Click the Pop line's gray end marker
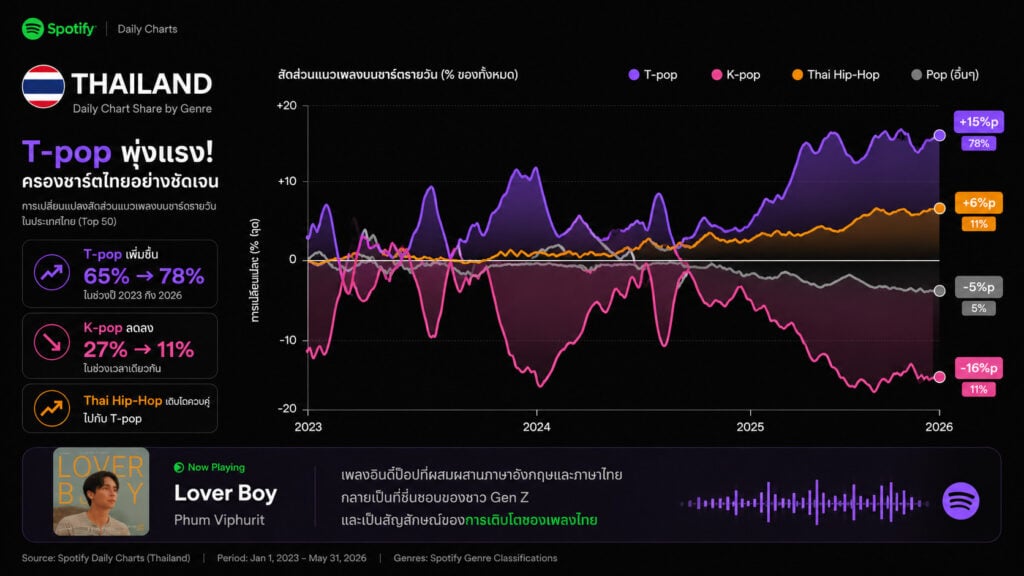 pyautogui.click(x=939, y=291)
